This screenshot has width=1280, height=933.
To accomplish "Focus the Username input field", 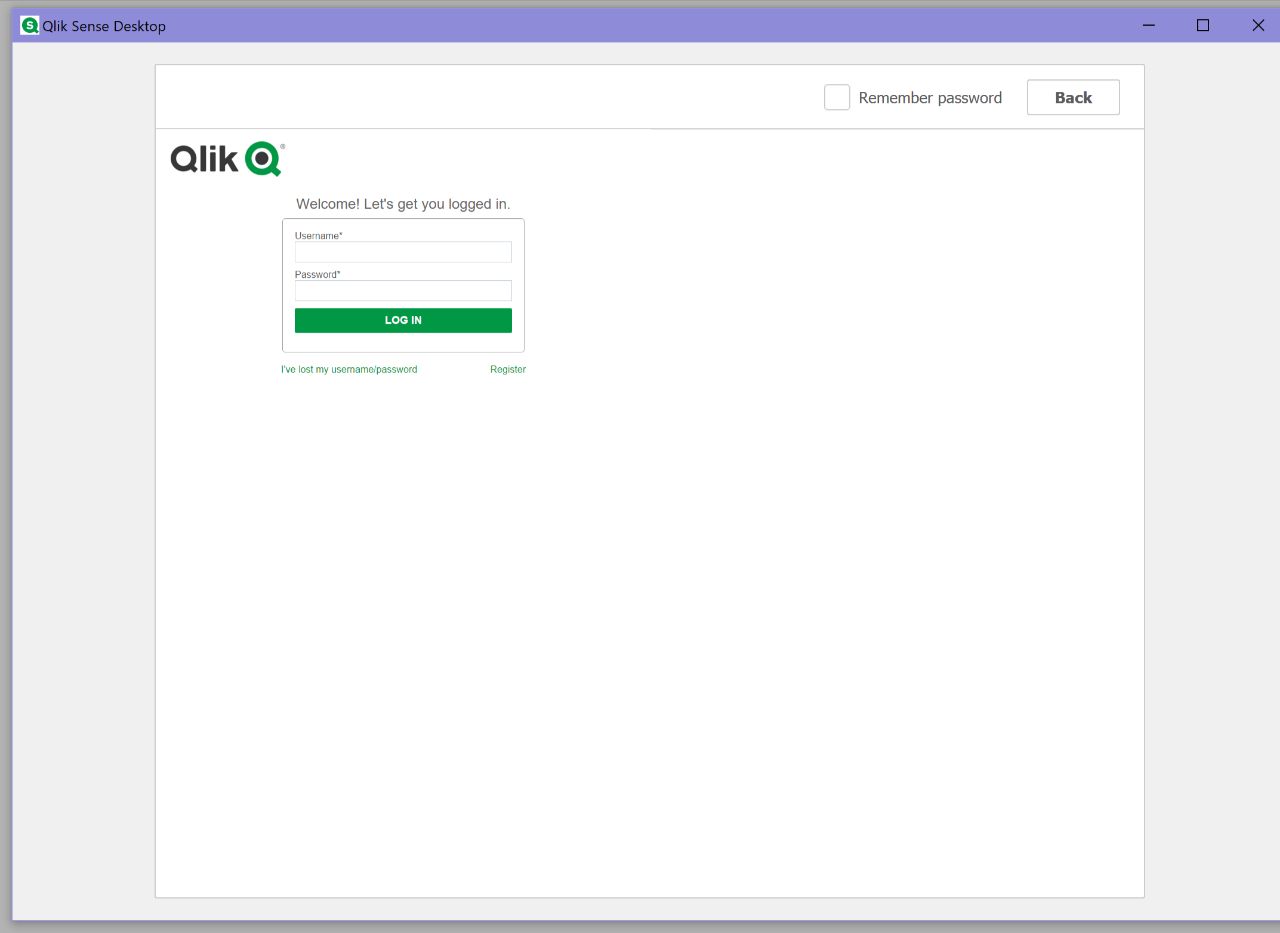I will [403, 252].
